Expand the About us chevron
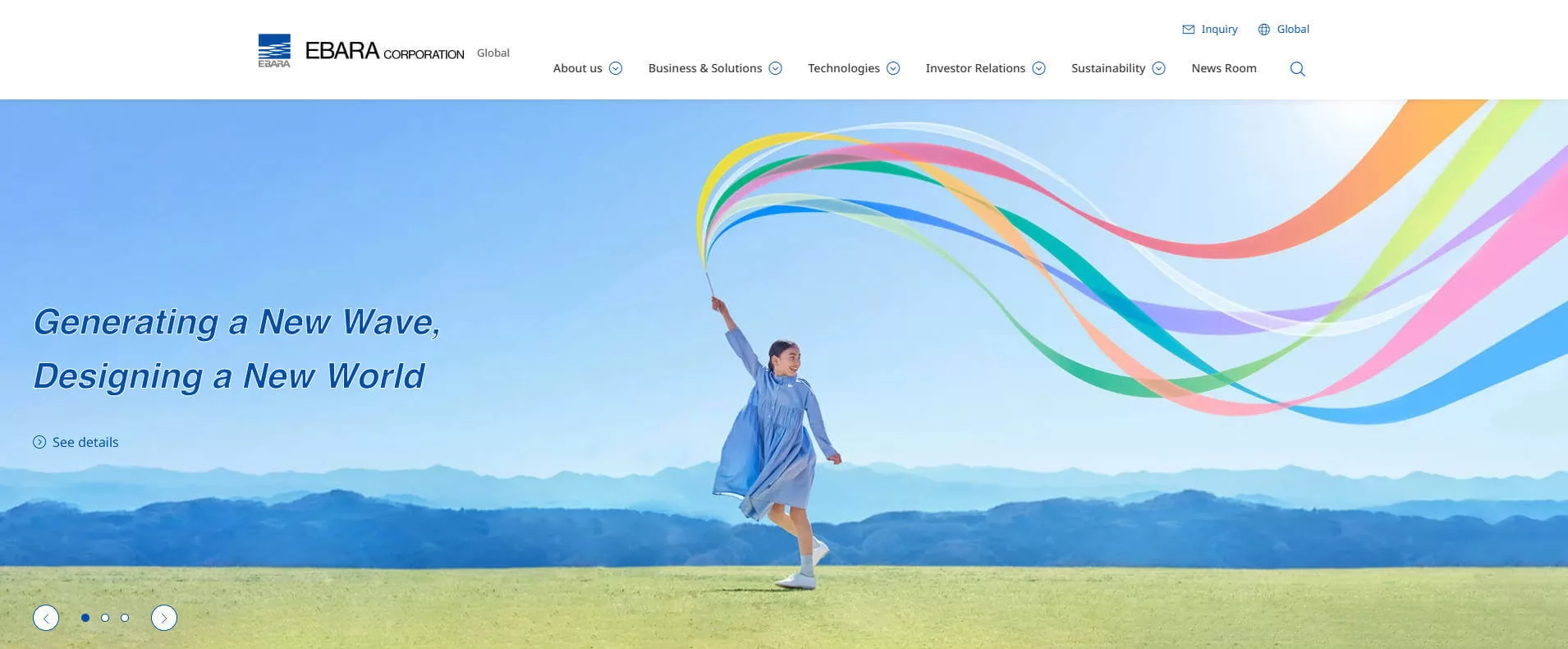Screen dimensions: 1568x649 tap(616, 68)
